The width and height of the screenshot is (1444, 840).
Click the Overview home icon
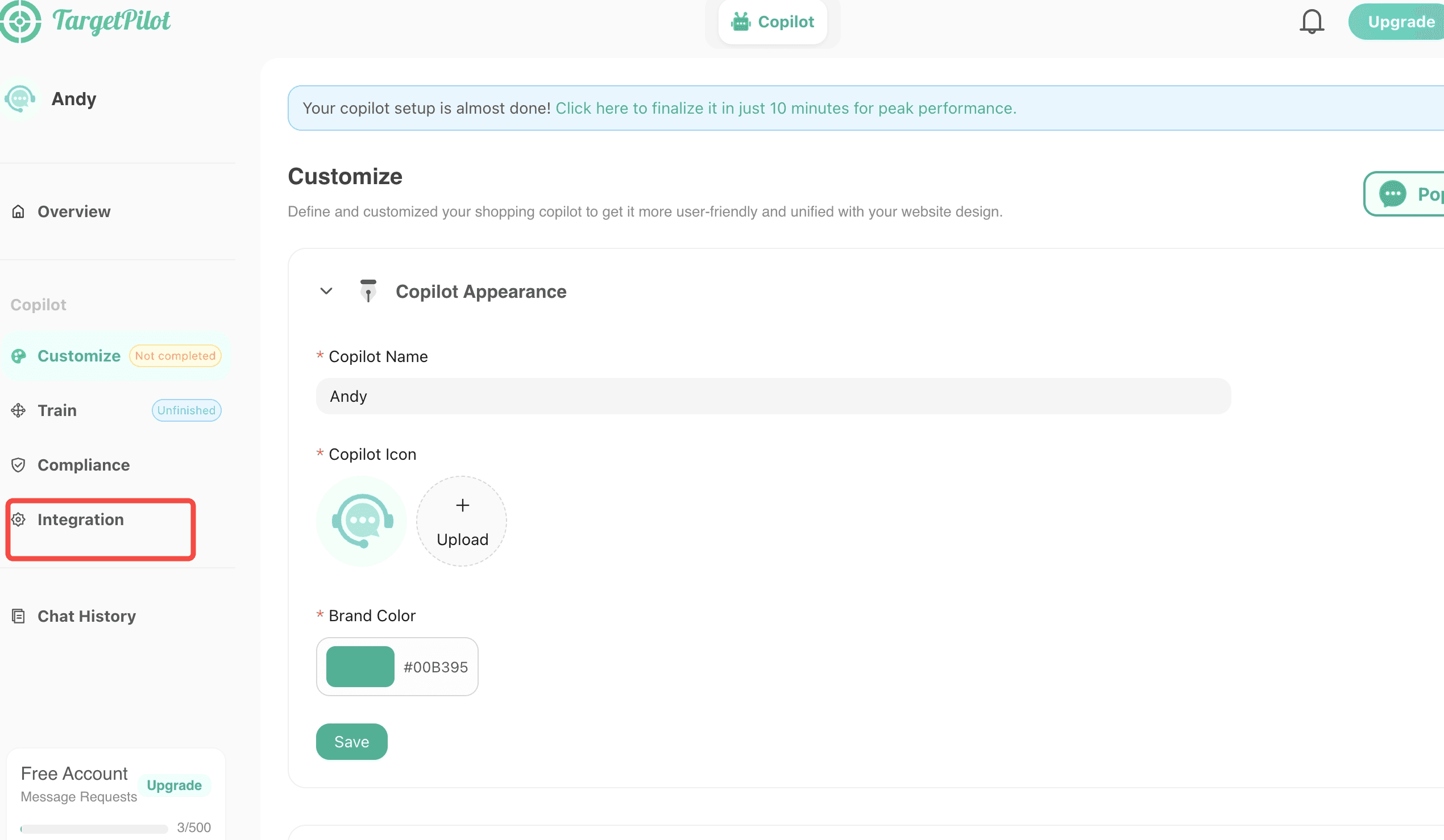18,211
